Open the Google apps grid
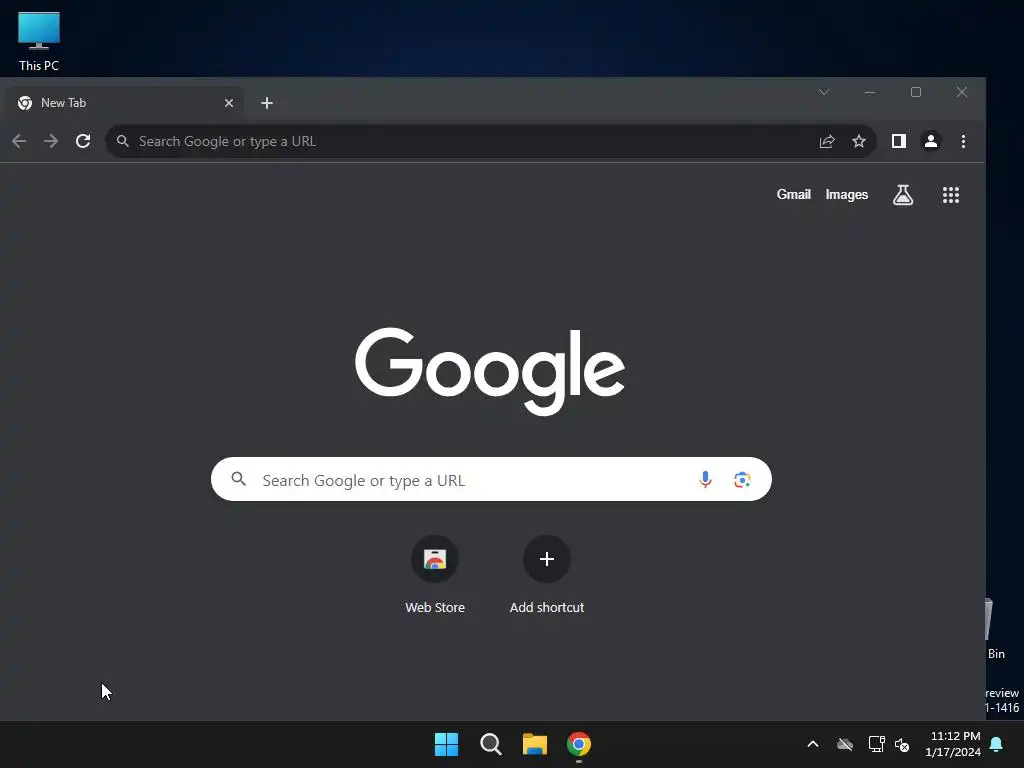1024x768 pixels. (x=951, y=195)
